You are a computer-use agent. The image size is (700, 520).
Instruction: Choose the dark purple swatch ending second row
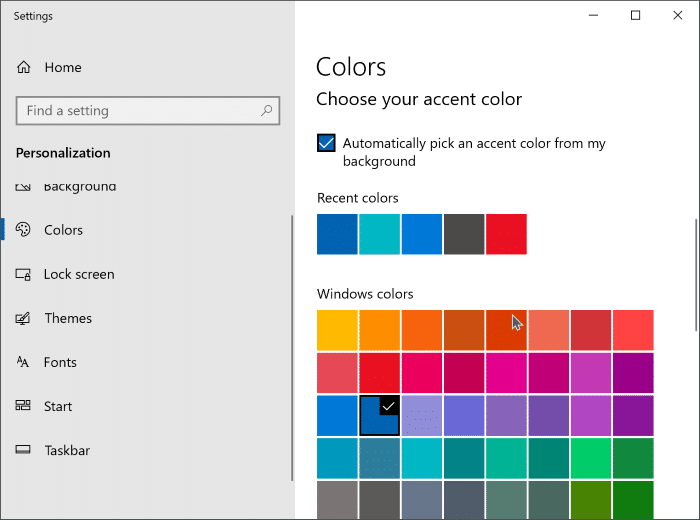(x=633, y=373)
